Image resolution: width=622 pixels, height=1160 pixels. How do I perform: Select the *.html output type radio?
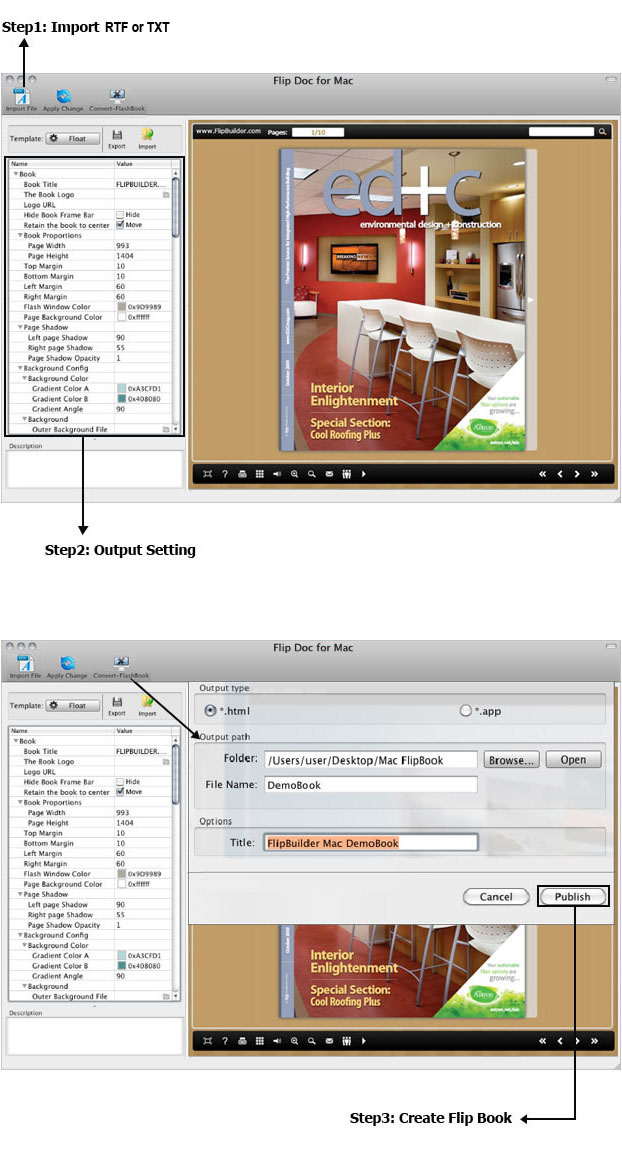pyautogui.click(x=210, y=710)
